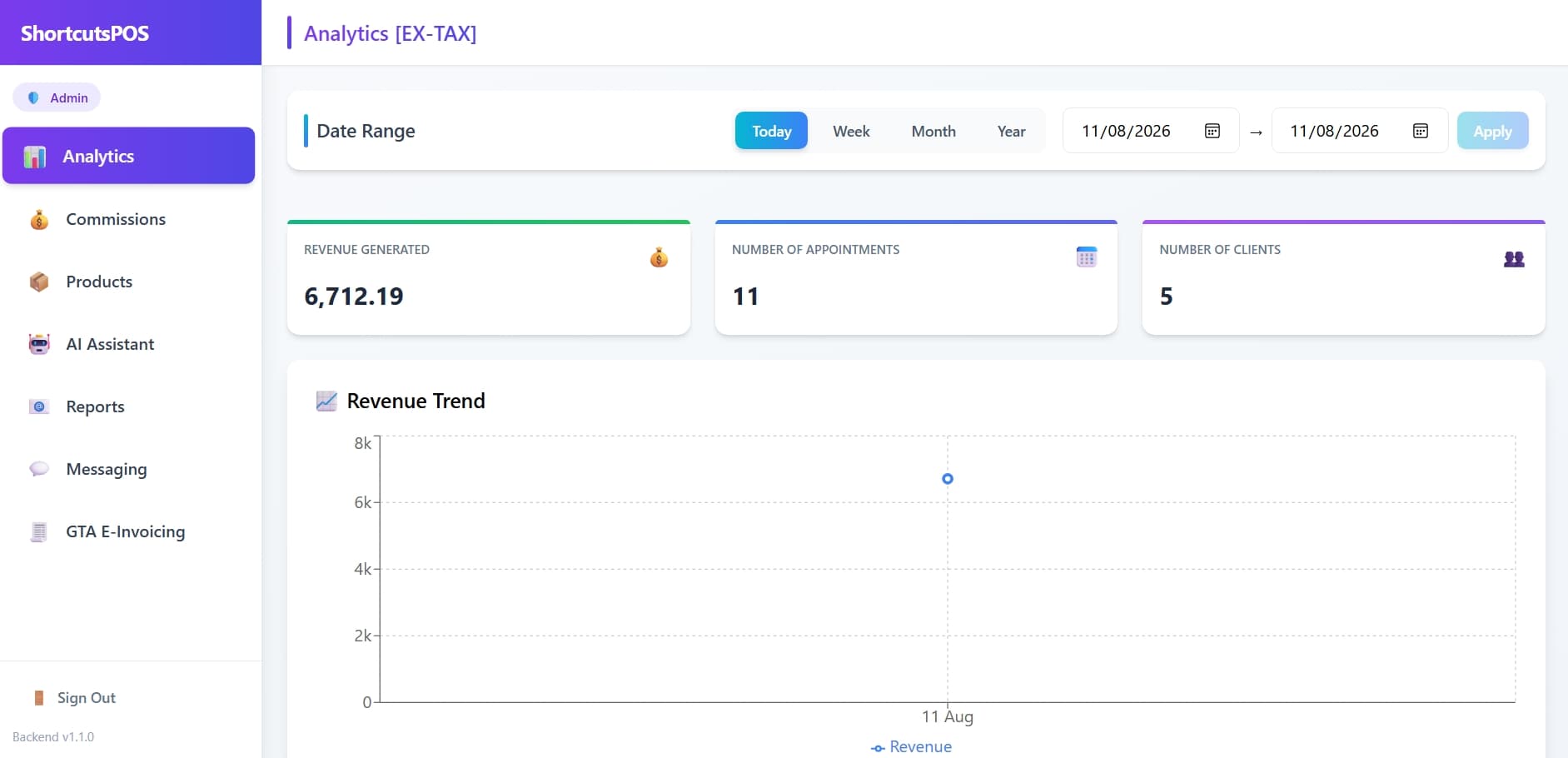Click the Messaging speech bubble icon
Image resolution: width=1568 pixels, height=758 pixels.
click(39, 469)
